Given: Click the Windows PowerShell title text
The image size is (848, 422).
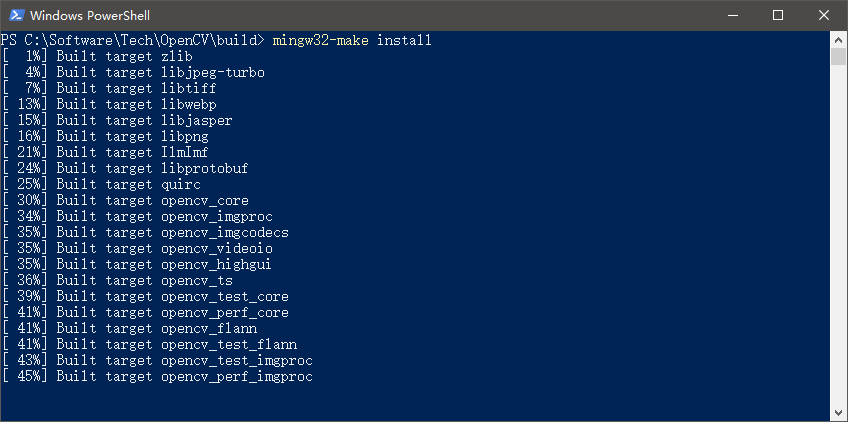Looking at the screenshot, I should point(90,16).
